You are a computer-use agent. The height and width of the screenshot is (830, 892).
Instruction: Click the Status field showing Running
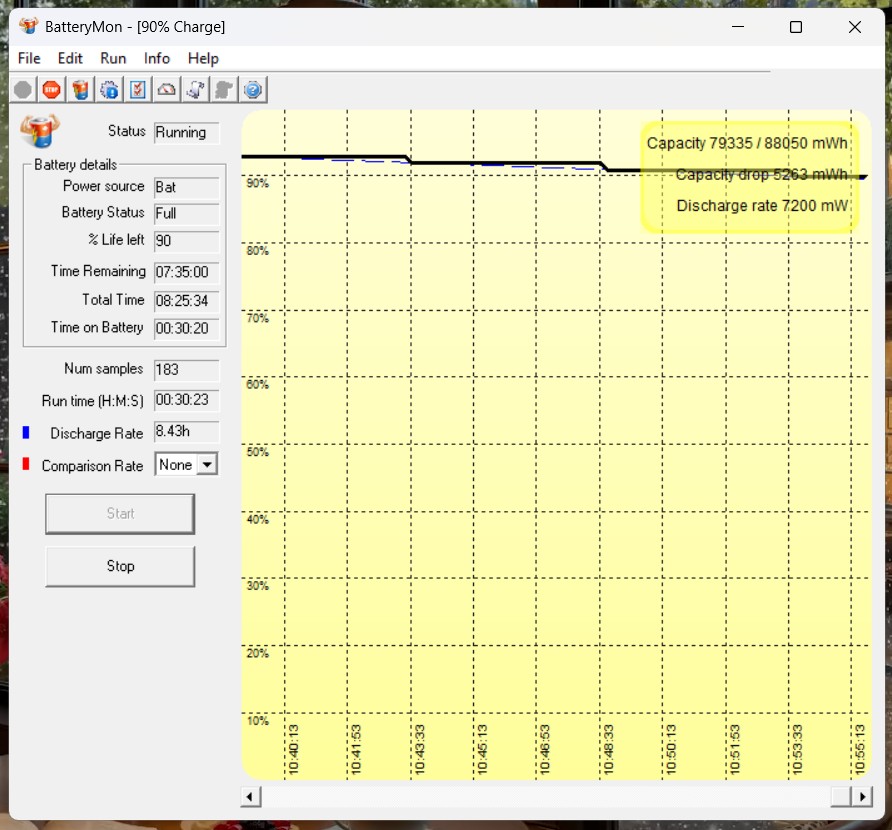[x=187, y=133]
